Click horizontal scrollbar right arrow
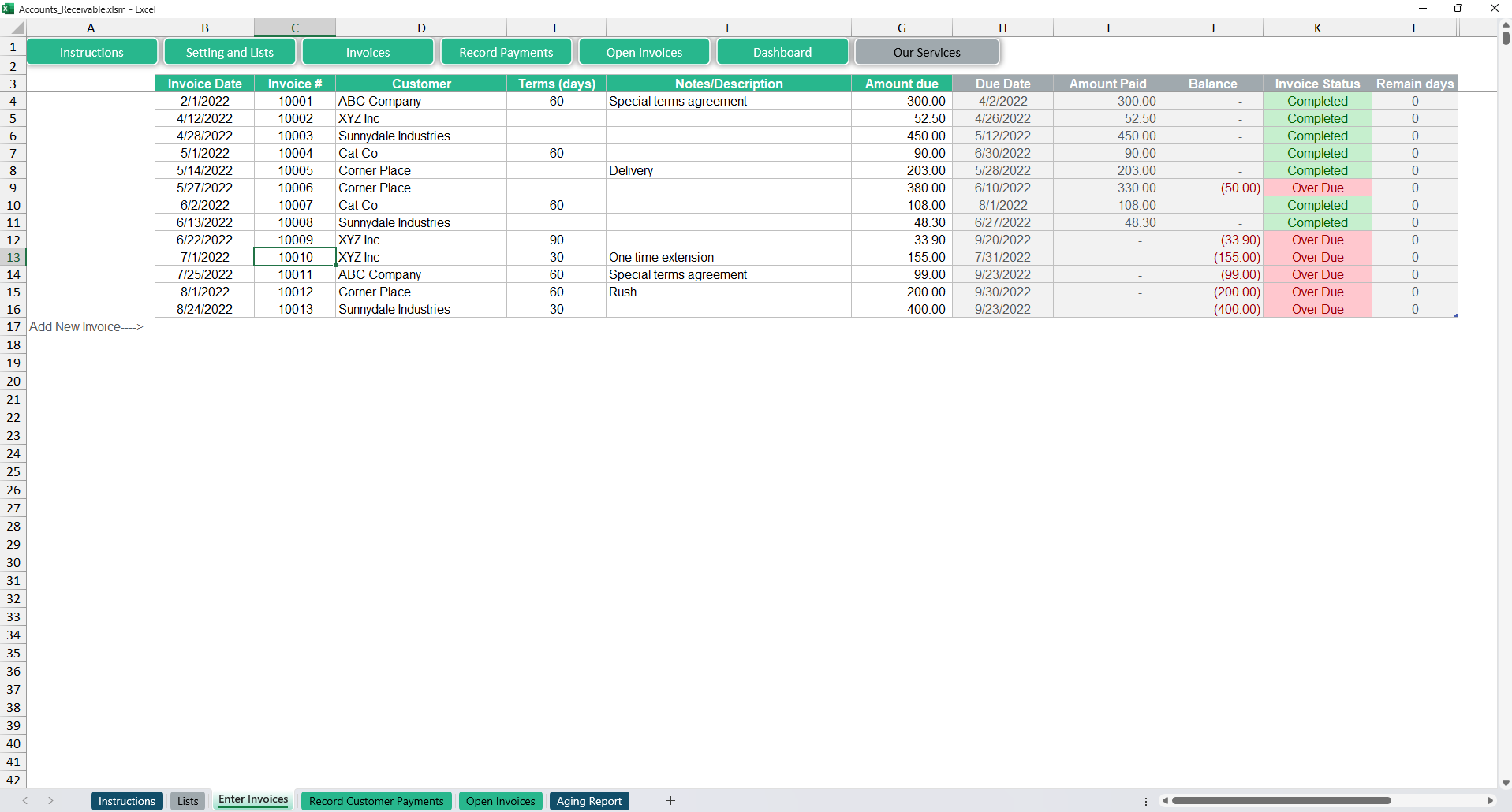Viewport: 1512px width, 812px height. tap(1490, 801)
